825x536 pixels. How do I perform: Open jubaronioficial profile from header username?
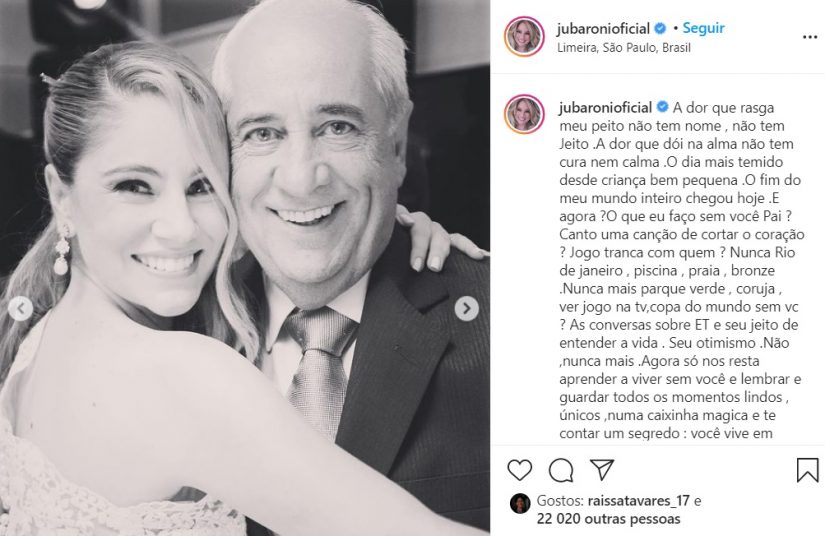click(x=604, y=28)
